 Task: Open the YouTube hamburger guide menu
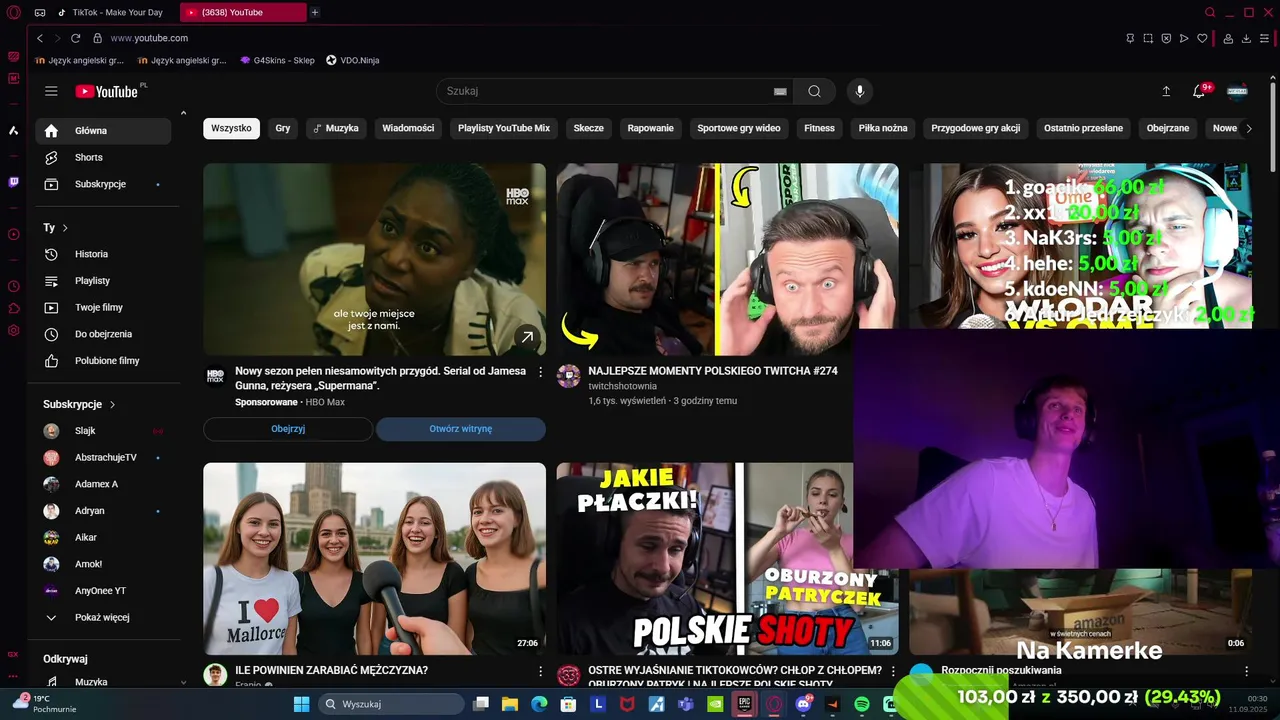point(51,91)
